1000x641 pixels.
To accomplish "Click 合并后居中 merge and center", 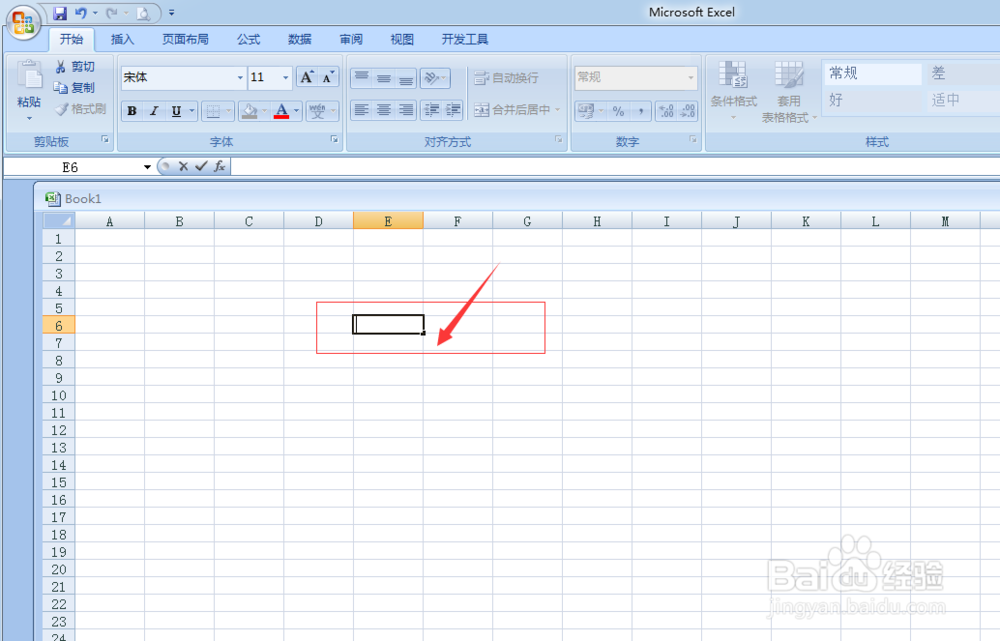I will [512, 110].
